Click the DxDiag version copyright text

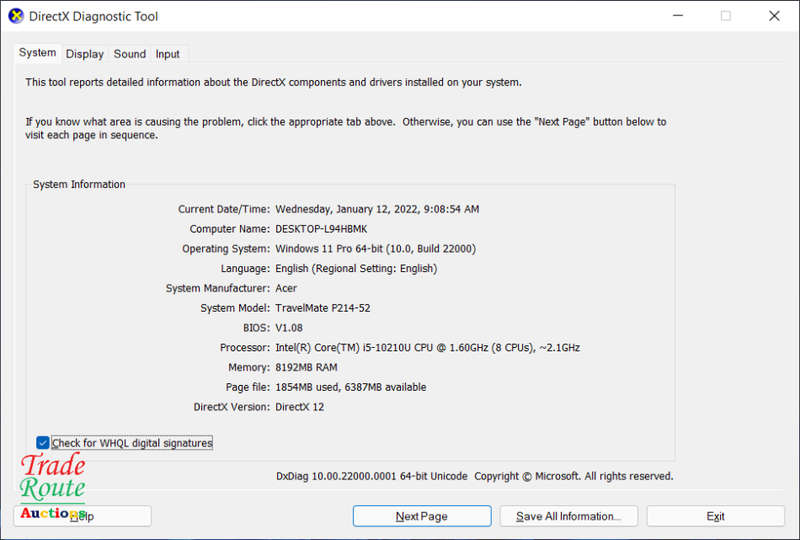pos(474,476)
